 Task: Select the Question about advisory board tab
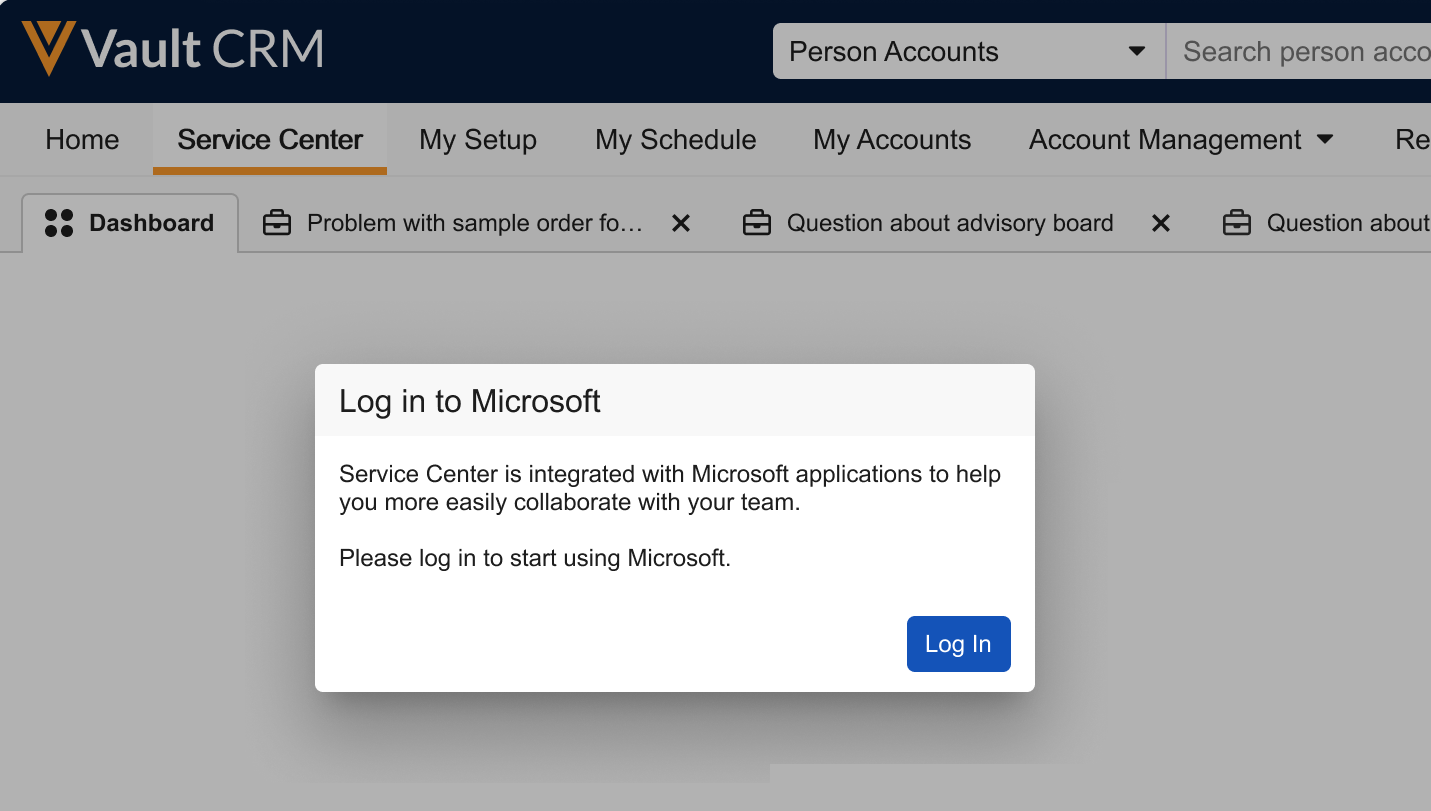[x=949, y=223]
